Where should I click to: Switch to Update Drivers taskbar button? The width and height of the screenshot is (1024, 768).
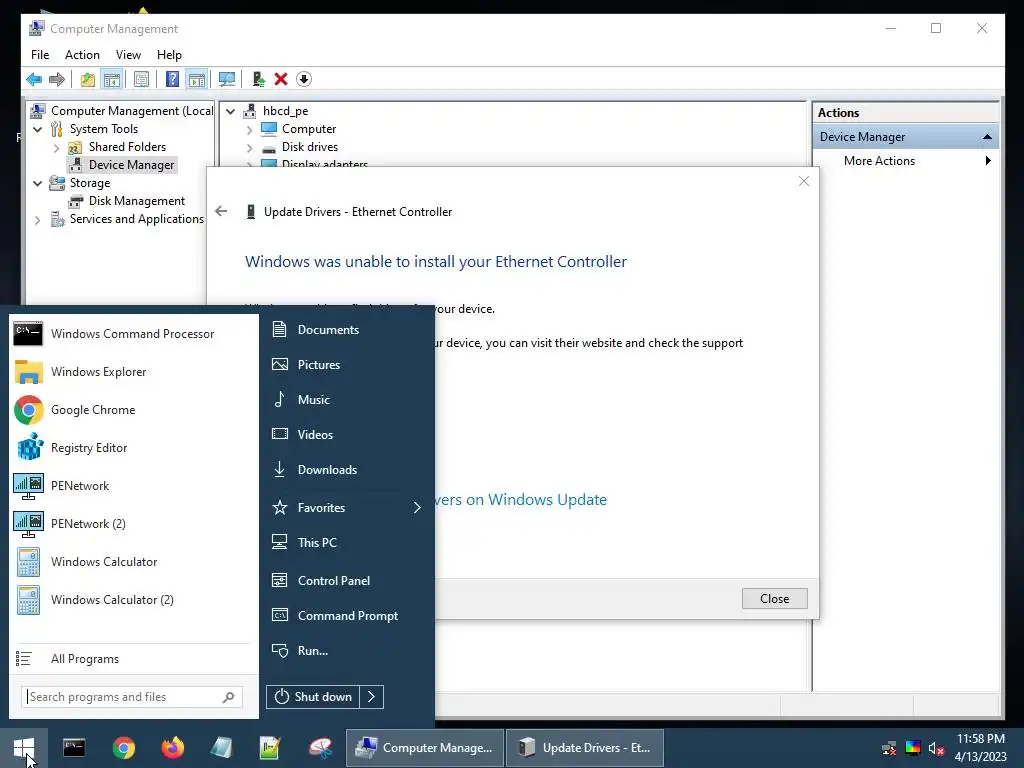click(x=584, y=748)
